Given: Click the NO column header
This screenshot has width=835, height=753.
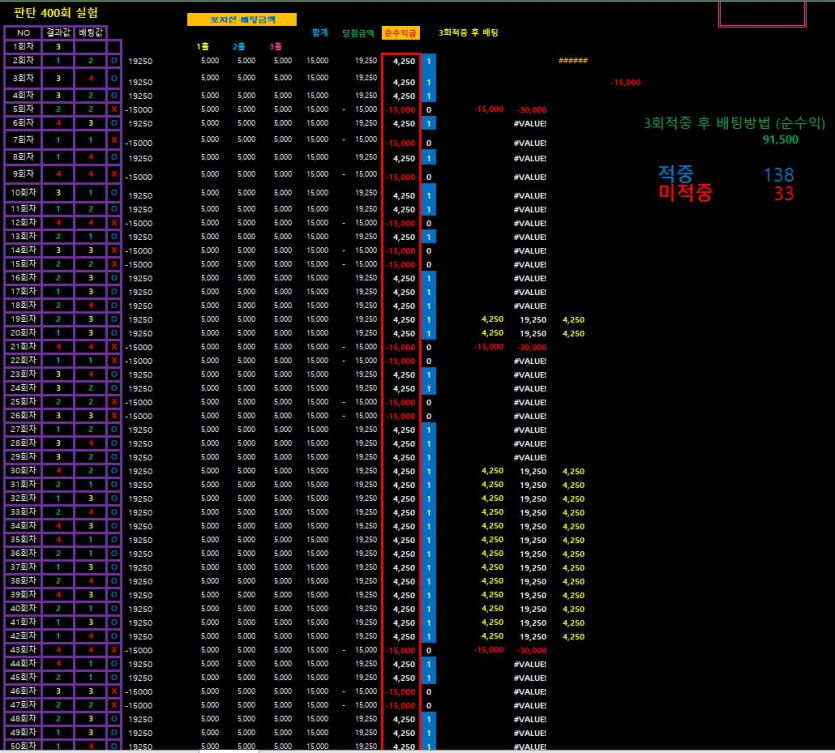Looking at the screenshot, I should (x=23, y=32).
